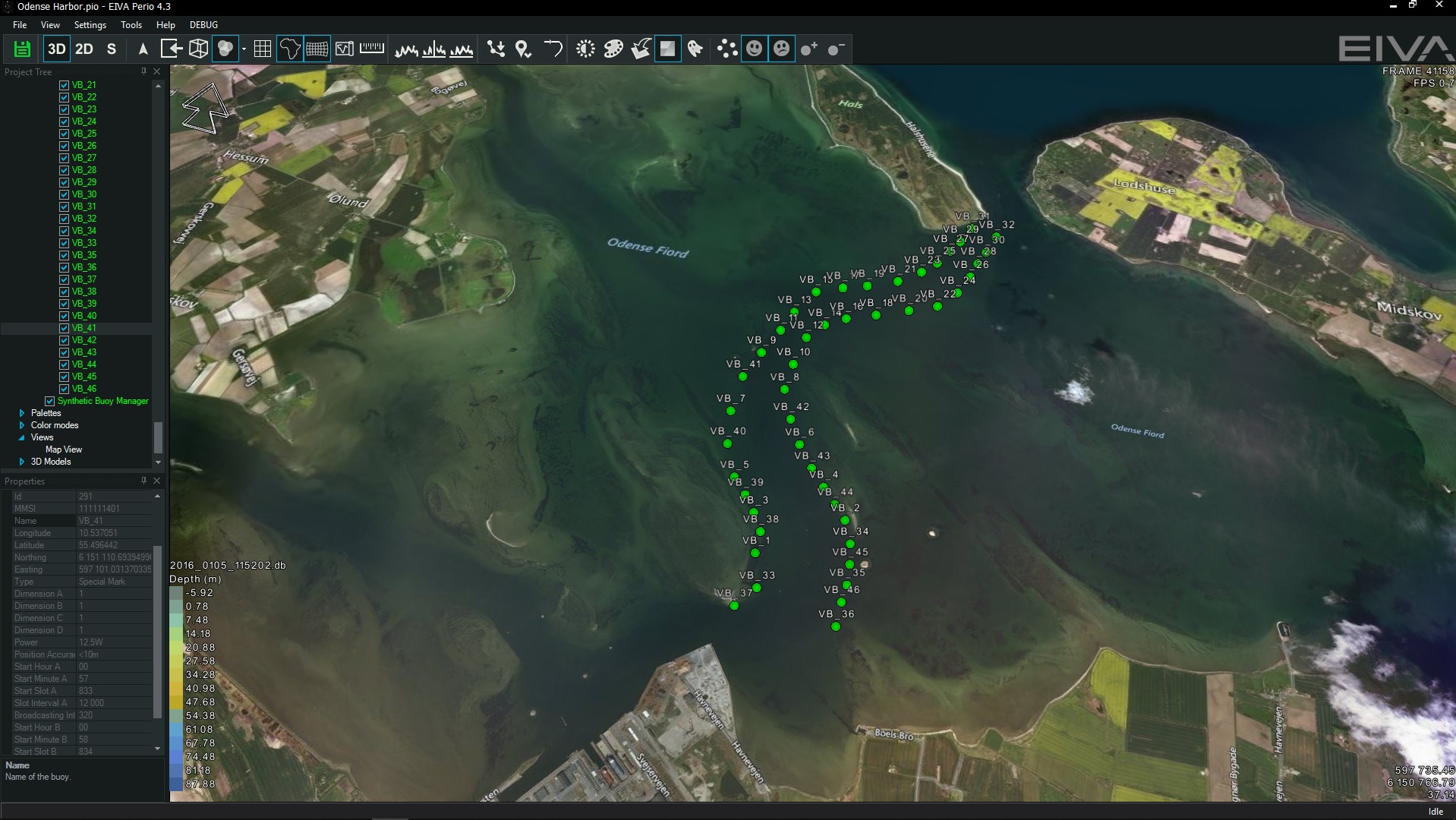The height and width of the screenshot is (820, 1456).
Task: Click the ruler measurement tool icon
Action: click(x=371, y=49)
